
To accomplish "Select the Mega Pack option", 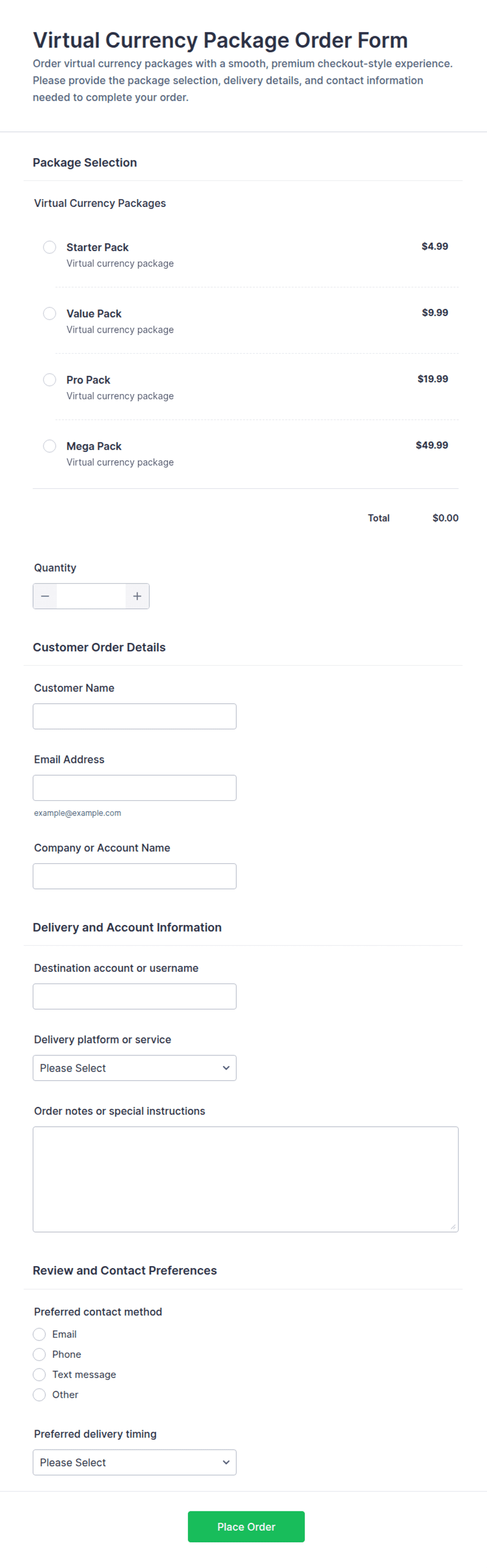I will (50, 446).
